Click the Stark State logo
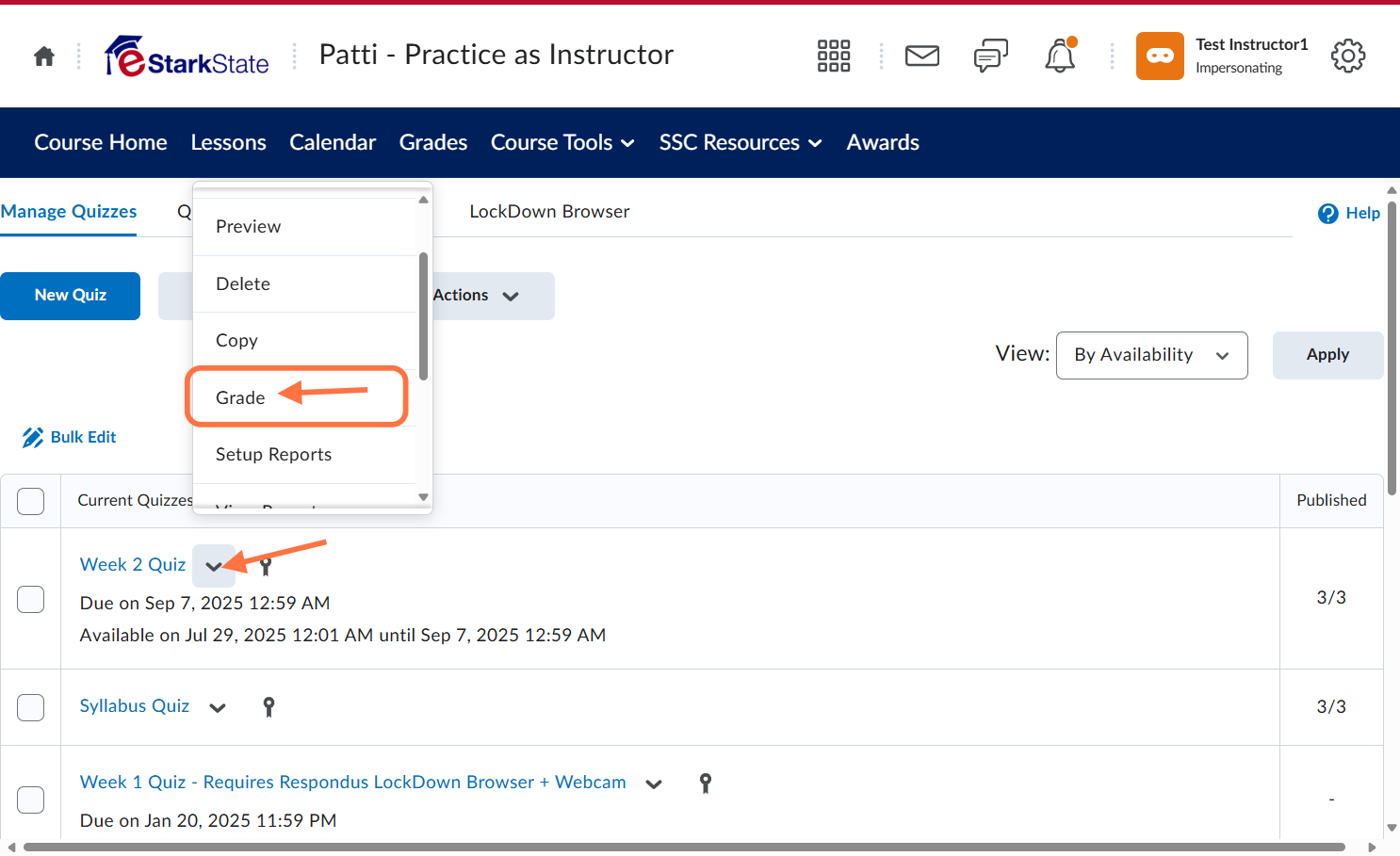The width and height of the screenshot is (1400, 856). click(187, 57)
